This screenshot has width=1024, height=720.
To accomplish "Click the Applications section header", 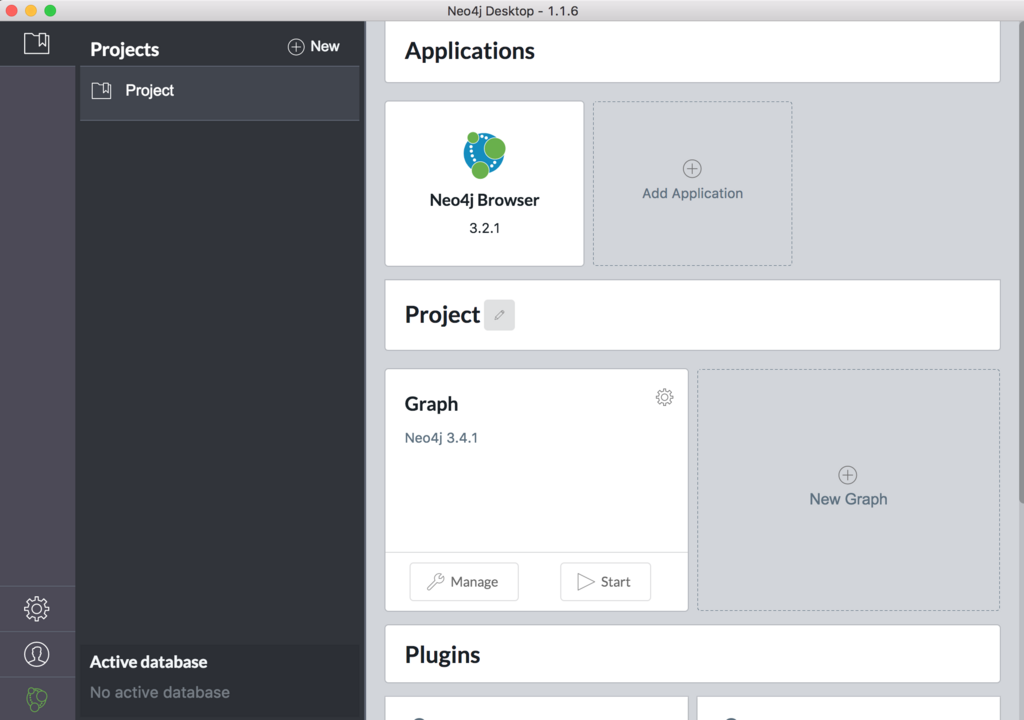I will point(692,52).
